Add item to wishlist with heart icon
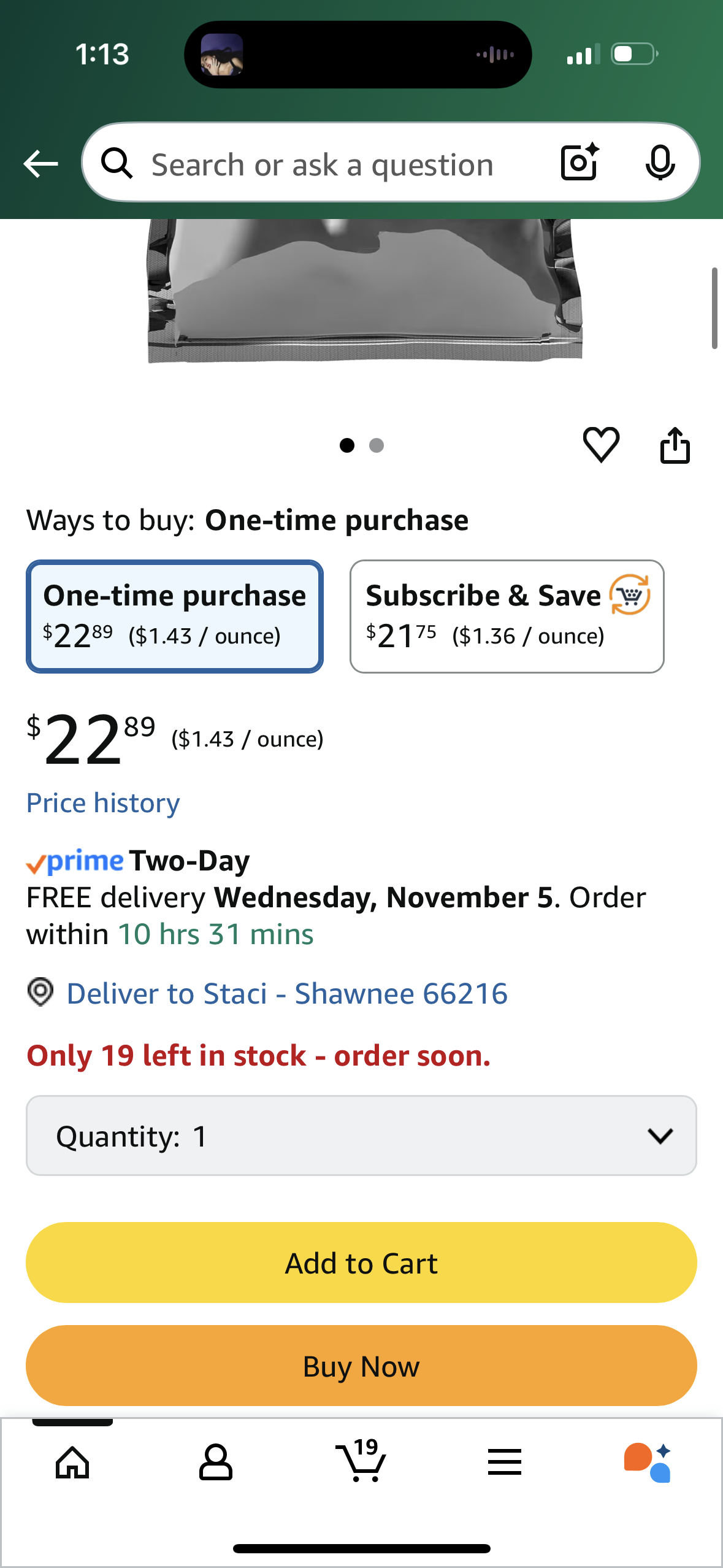 [601, 444]
